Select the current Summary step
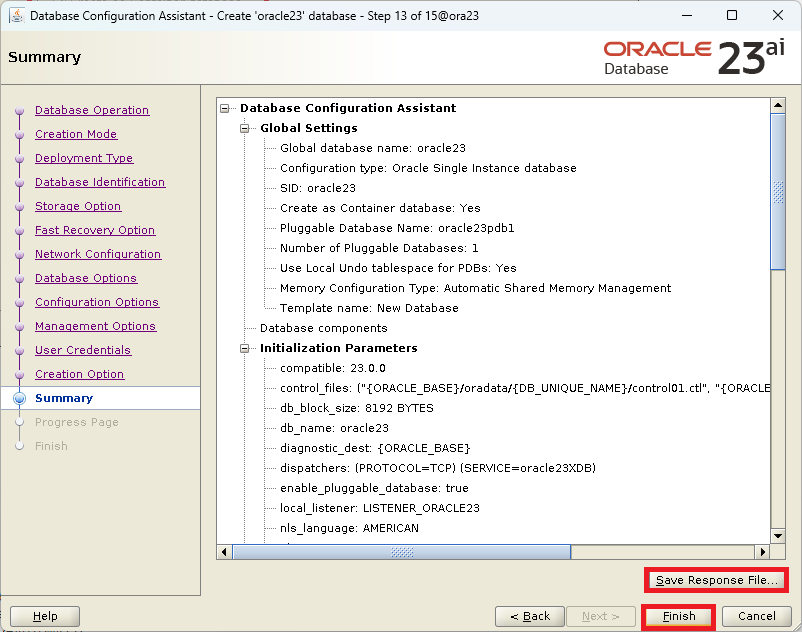 pyautogui.click(x=64, y=398)
